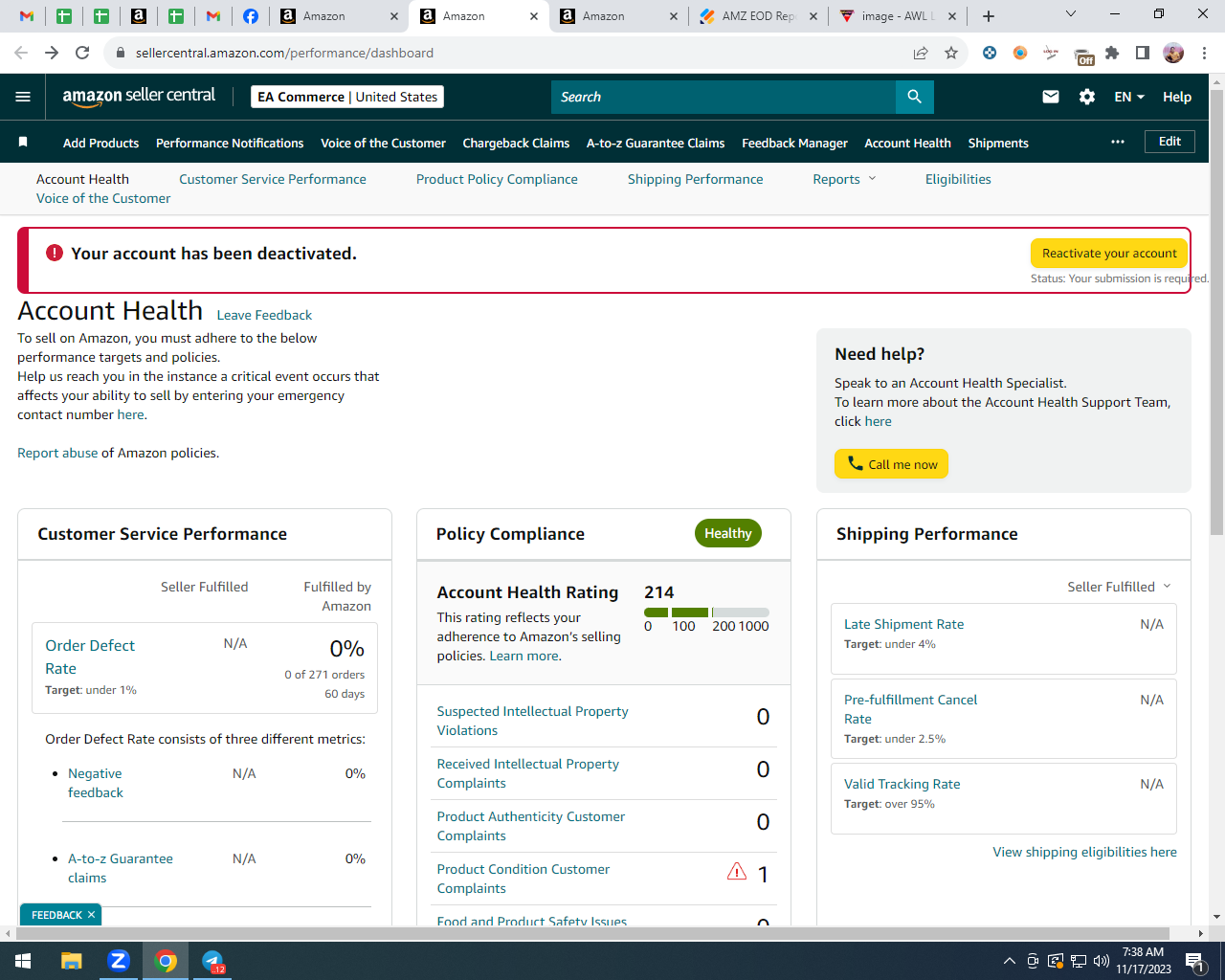1225x980 pixels.
Task: Open the Seller Fulfilled dropdown in Shipping Performance
Action: pos(1119,587)
